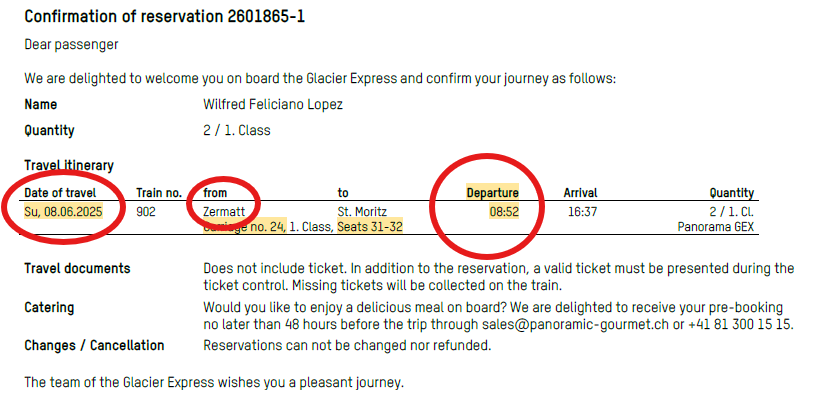Viewport: 825px width, 401px height.
Task: Click the highlighted Departure column header
Action: (492, 193)
